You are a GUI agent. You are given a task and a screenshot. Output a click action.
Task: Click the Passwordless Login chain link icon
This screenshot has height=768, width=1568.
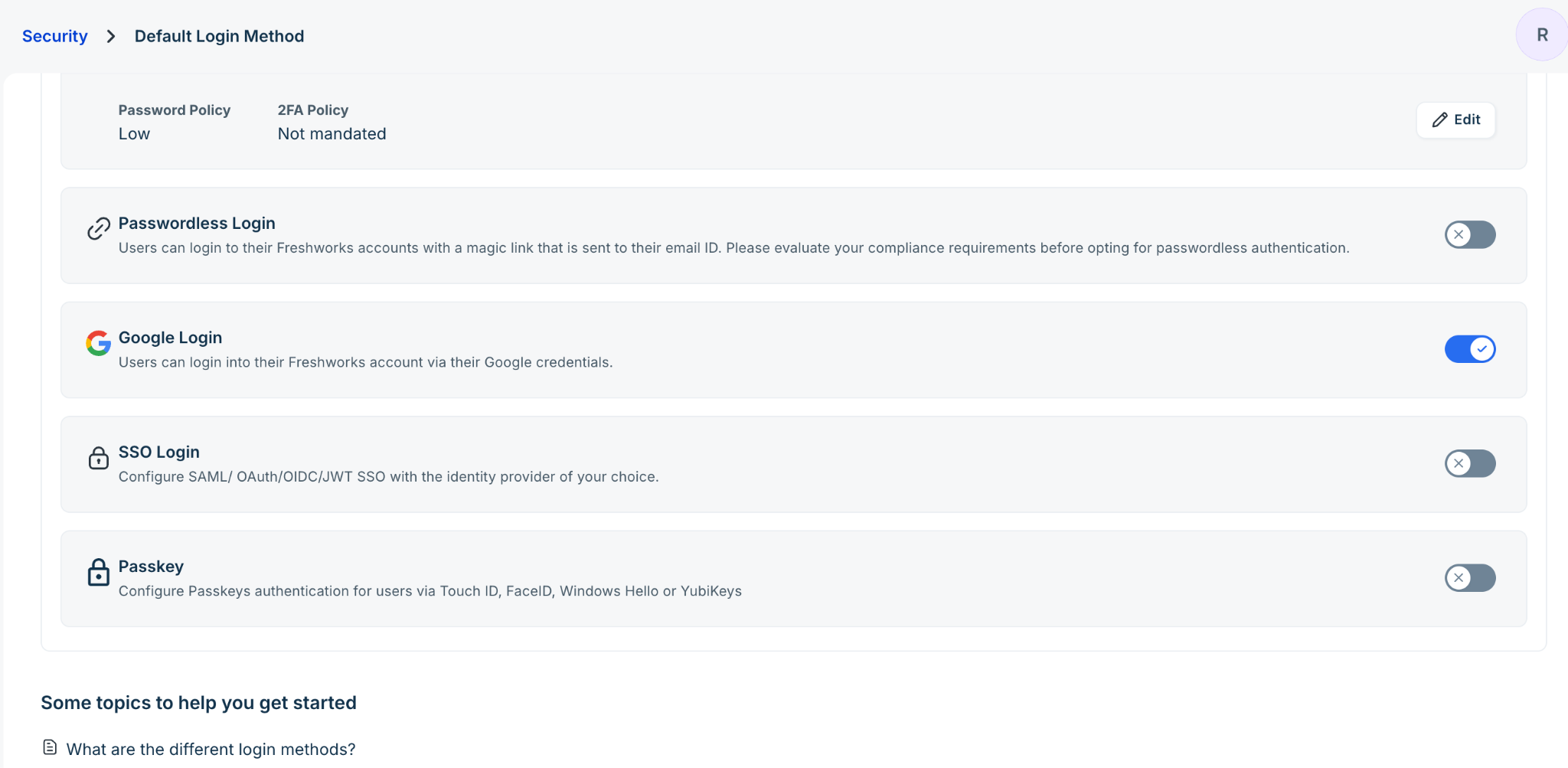98,228
